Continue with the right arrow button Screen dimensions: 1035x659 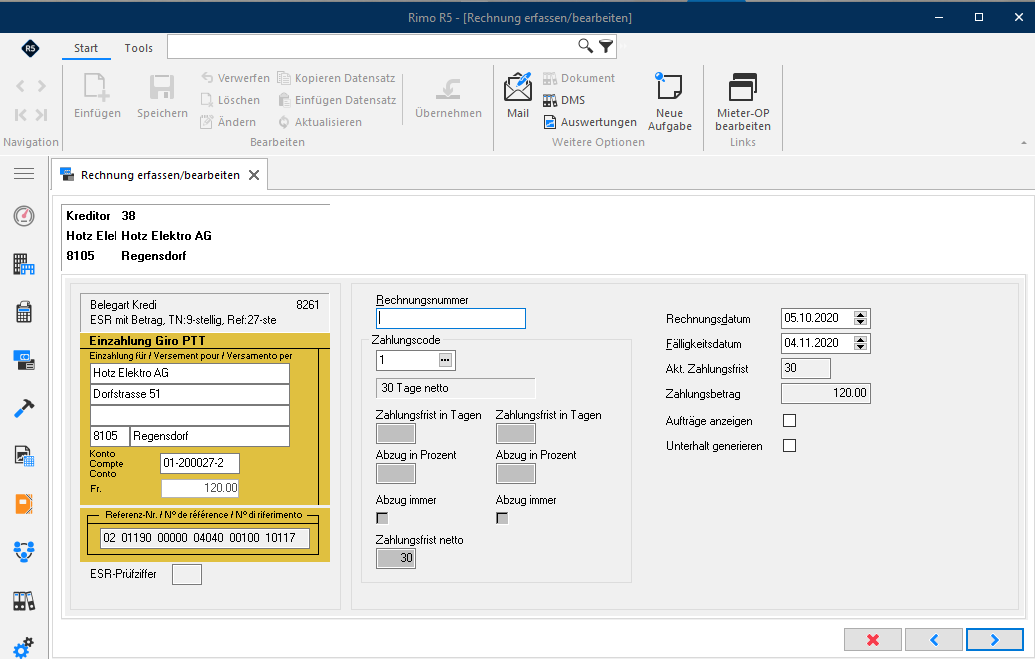point(995,639)
